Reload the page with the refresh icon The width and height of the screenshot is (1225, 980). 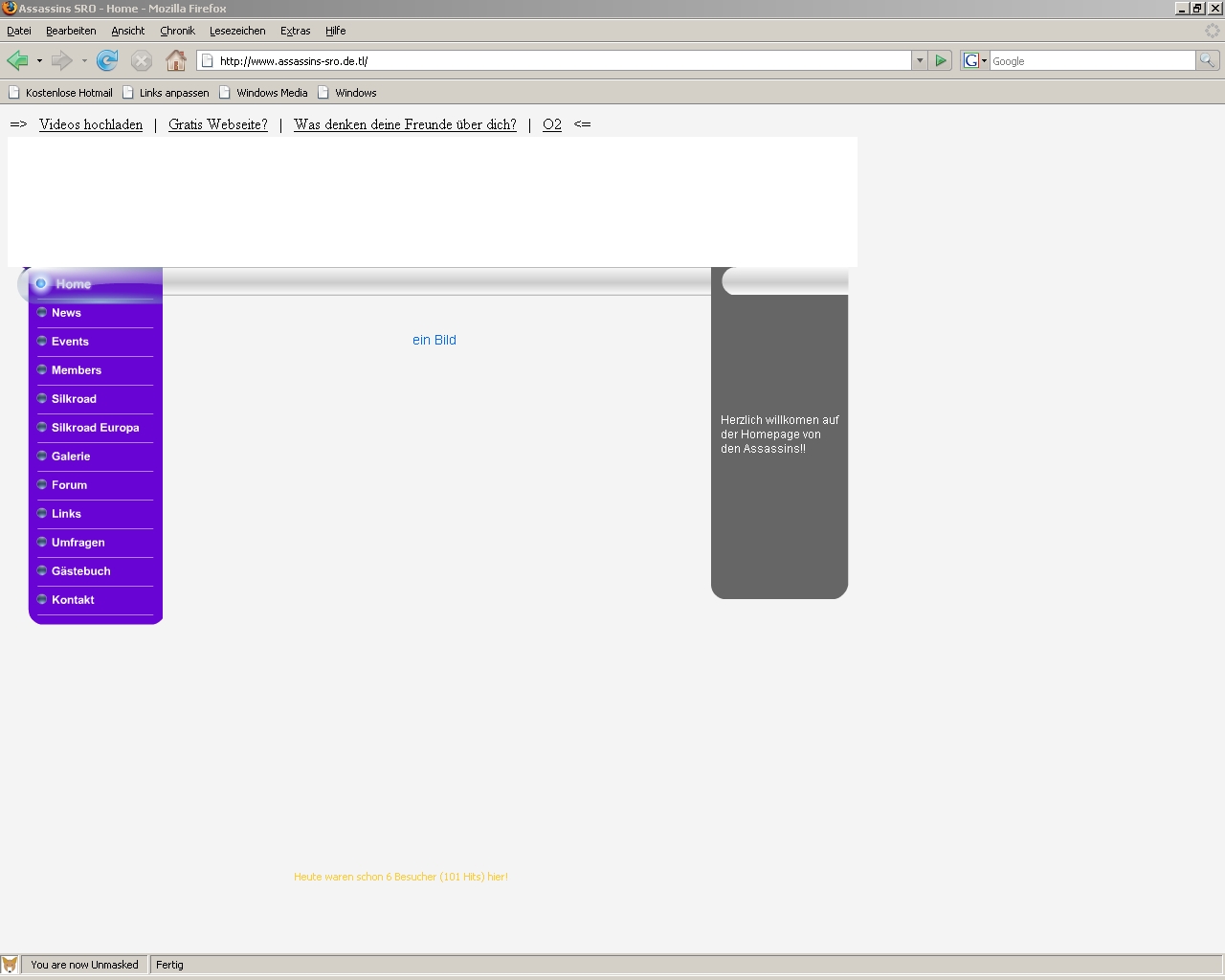[x=107, y=60]
